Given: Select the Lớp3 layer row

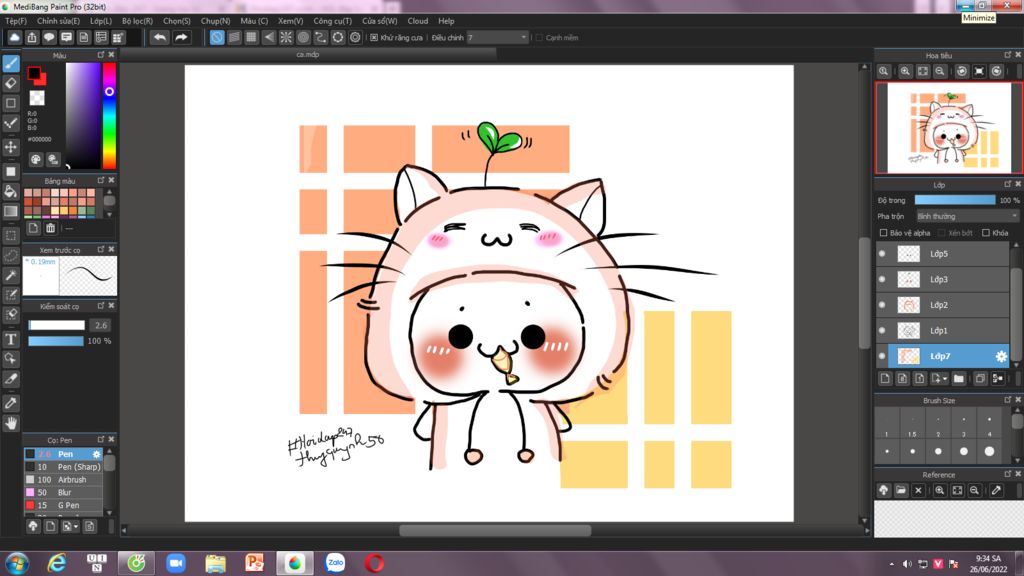Looking at the screenshot, I should (x=942, y=279).
